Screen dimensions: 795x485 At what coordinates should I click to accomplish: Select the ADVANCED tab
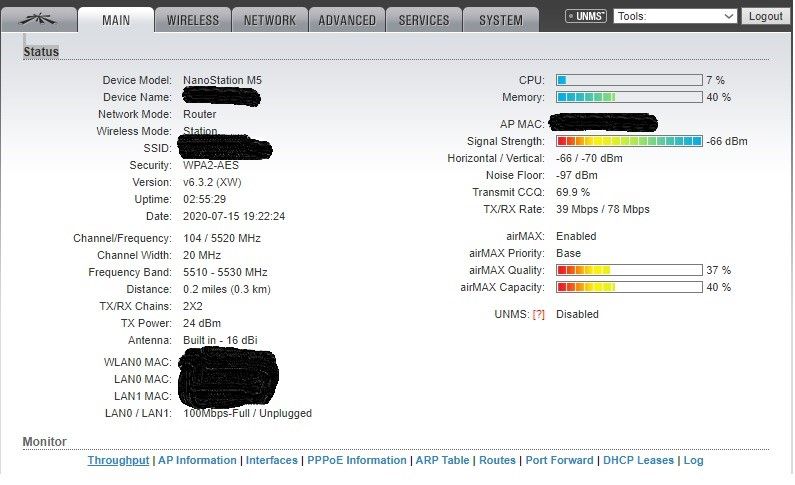[347, 20]
